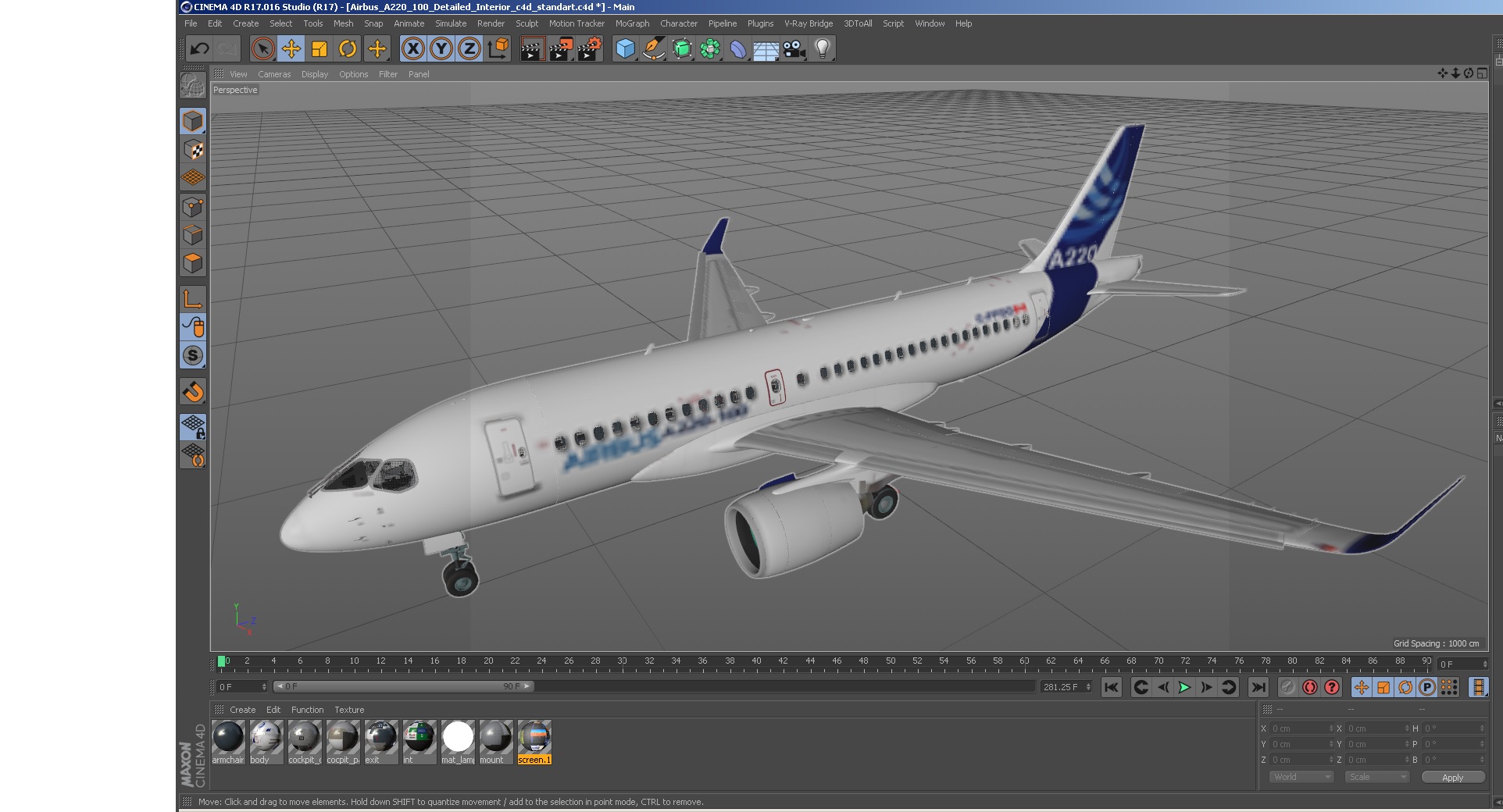The height and width of the screenshot is (812, 1503).
Task: Add a Light object
Action: pyautogui.click(x=822, y=48)
